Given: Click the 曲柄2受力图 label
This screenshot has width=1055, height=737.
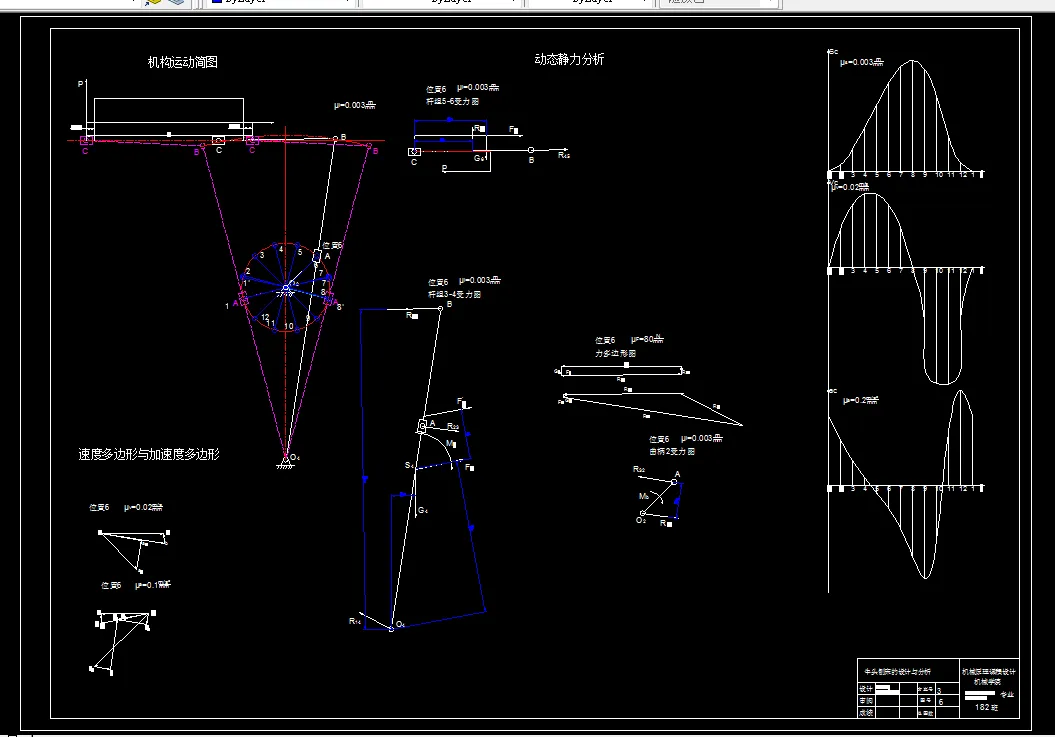Looking at the screenshot, I should point(671,452).
